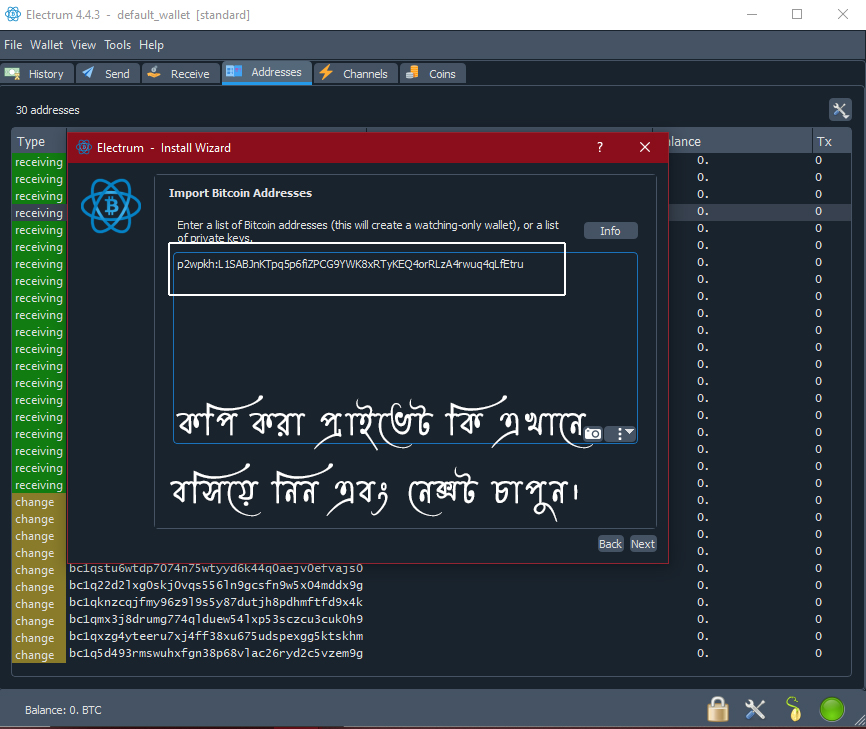This screenshot has height=729, width=866.
Task: Switch to the Send tab
Action: pos(108,73)
